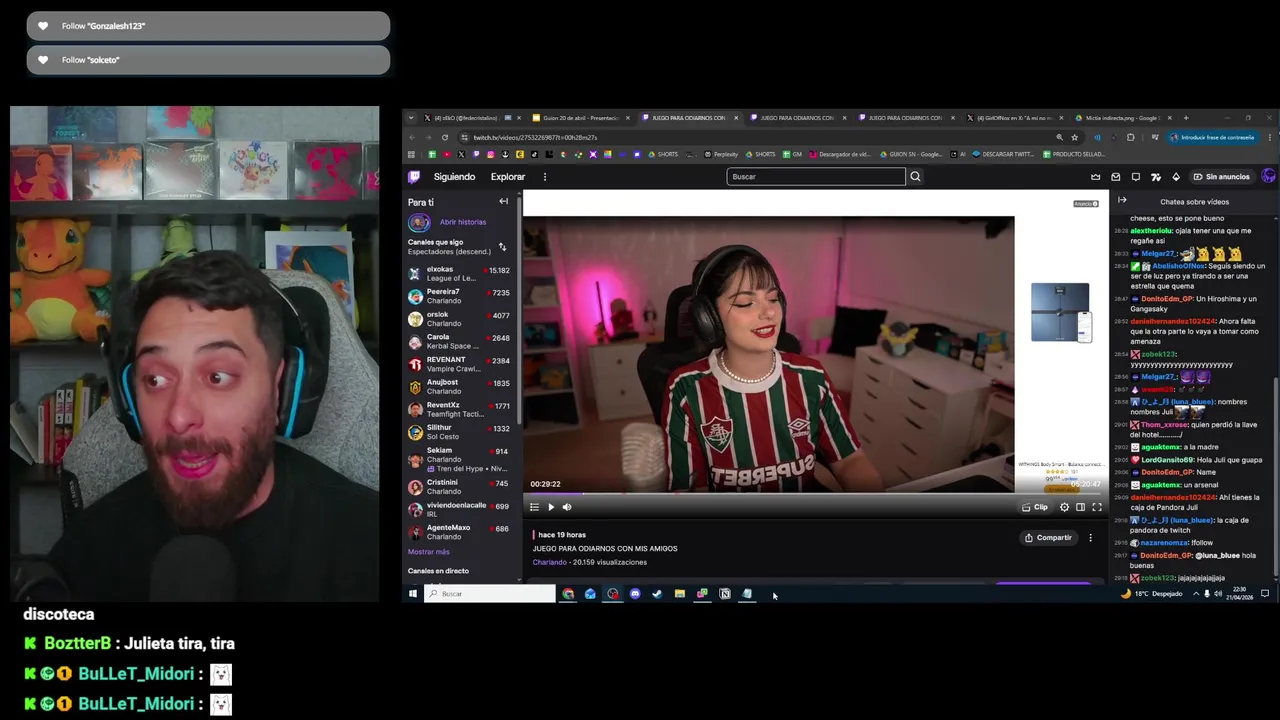Open the elxokas channel
1280x720 pixels.
(459, 274)
